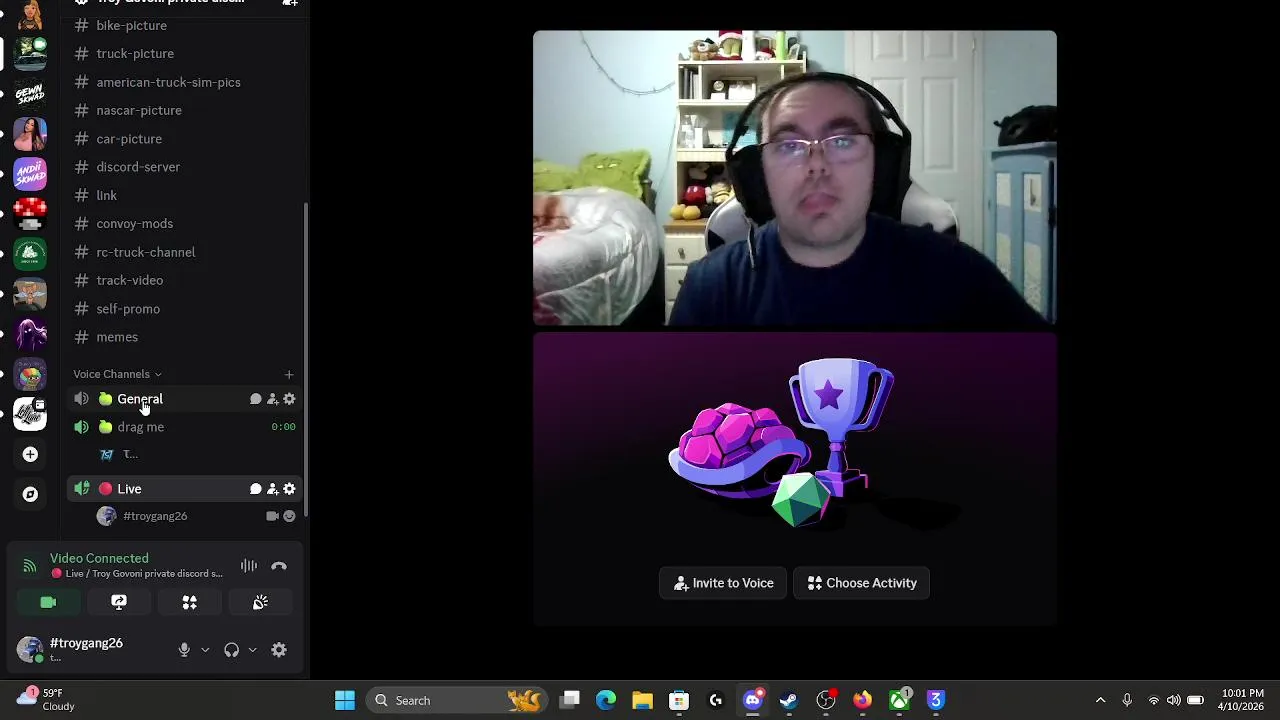Share your screen button
The height and width of the screenshot is (720, 1280).
pyautogui.click(x=119, y=602)
